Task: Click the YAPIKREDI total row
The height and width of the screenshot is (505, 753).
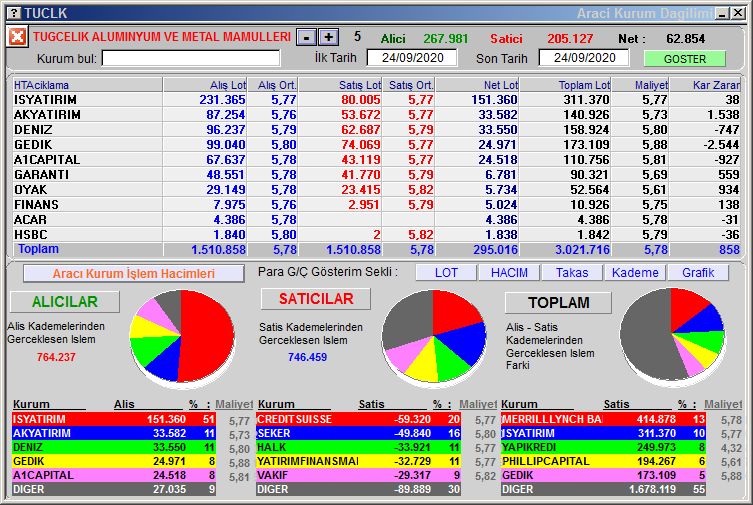Action: [x=603, y=447]
